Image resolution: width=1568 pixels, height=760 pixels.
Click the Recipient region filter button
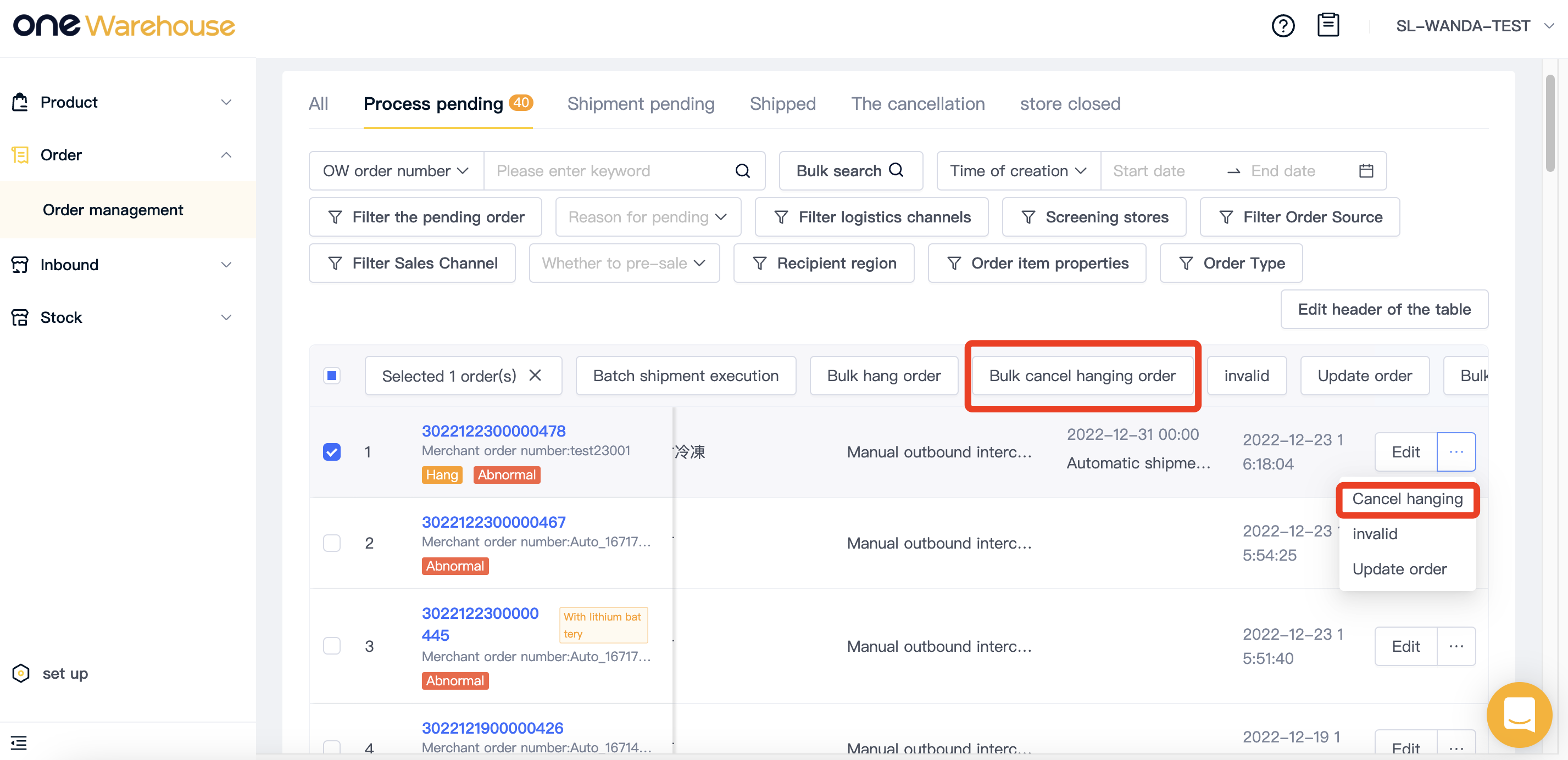[824, 264]
